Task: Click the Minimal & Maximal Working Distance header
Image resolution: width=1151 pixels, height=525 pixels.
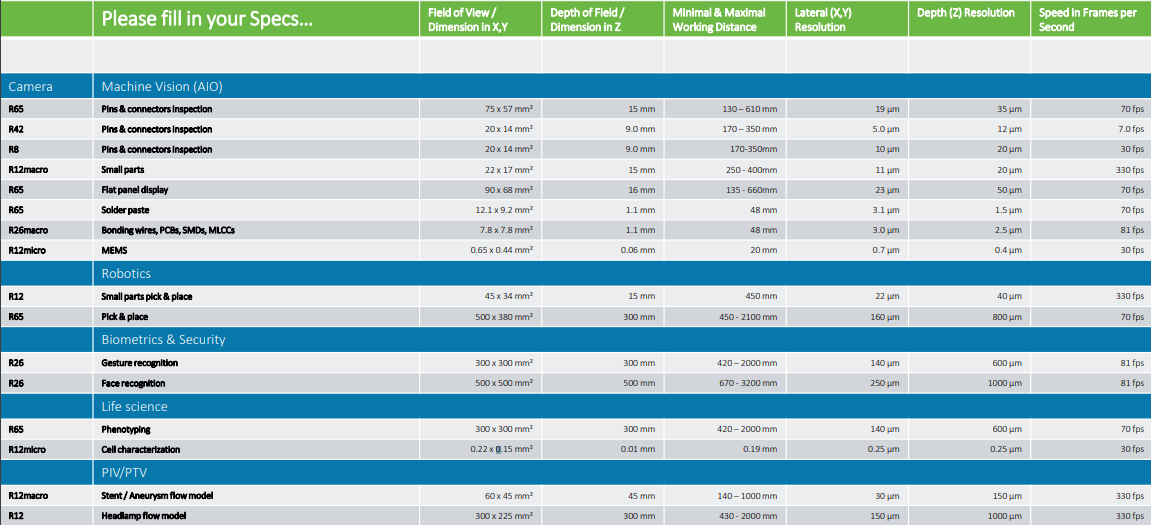Action: point(724,20)
